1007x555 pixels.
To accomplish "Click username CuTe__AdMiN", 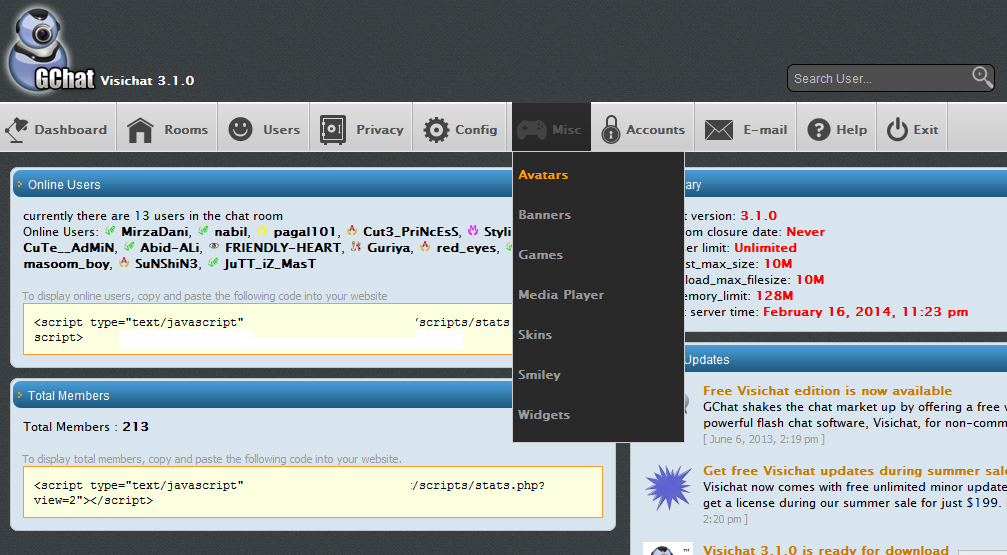I will point(69,247).
